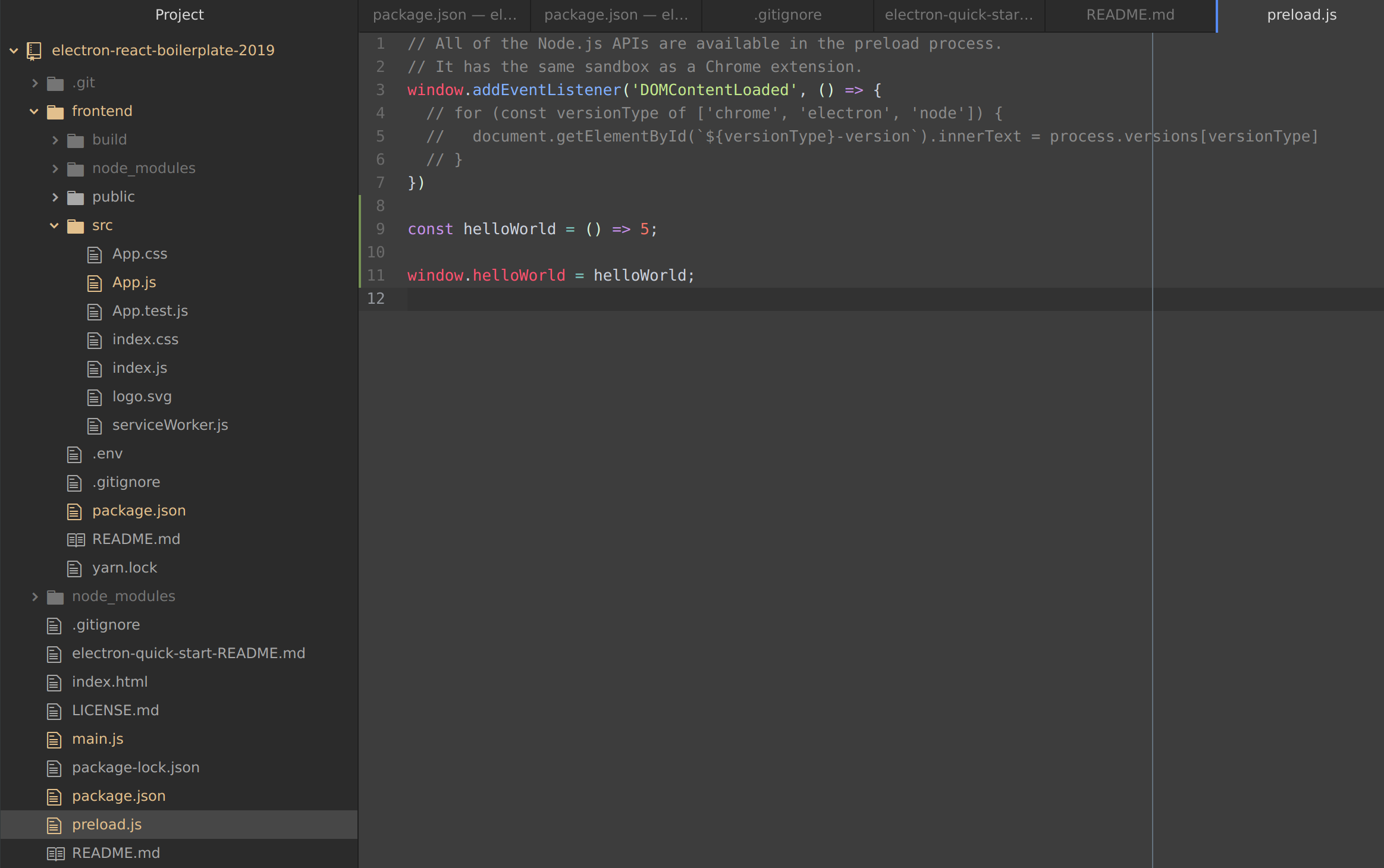The image size is (1384, 868).
Task: Collapse the frontend folder chevron
Action: 34,112
